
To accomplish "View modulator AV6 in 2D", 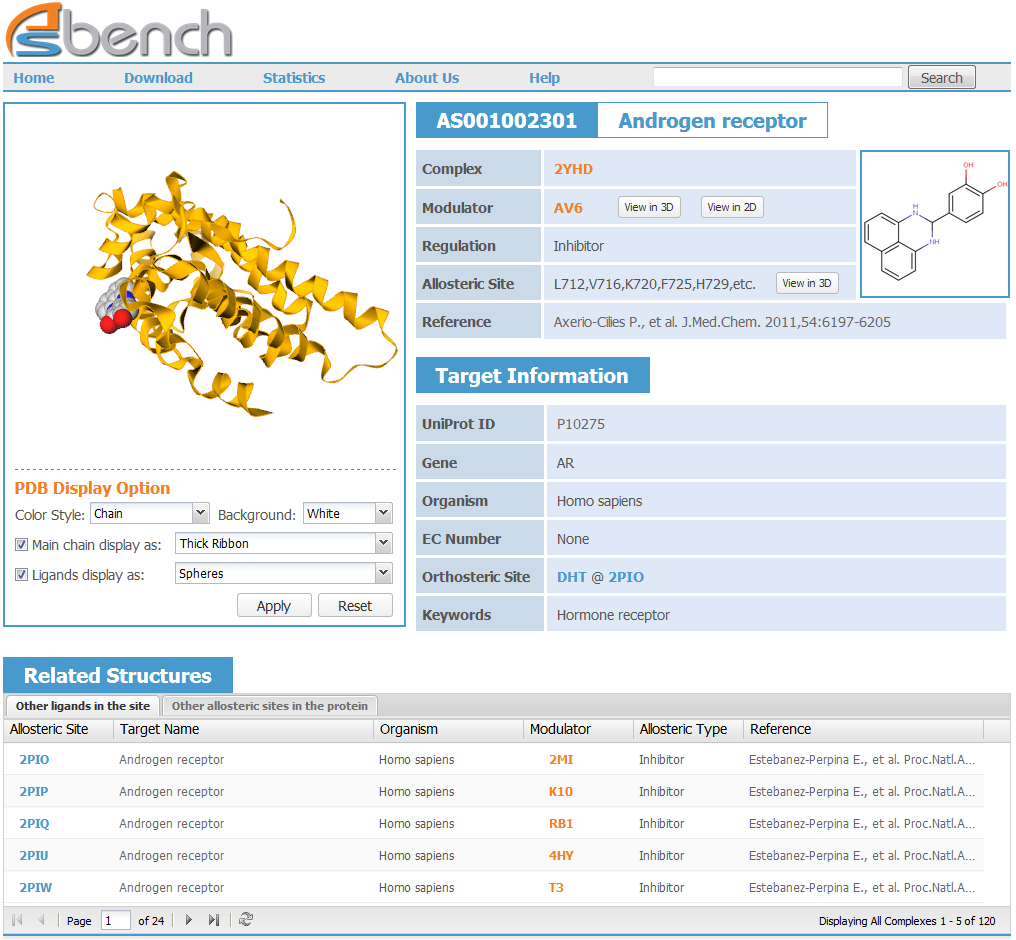I will click(732, 207).
